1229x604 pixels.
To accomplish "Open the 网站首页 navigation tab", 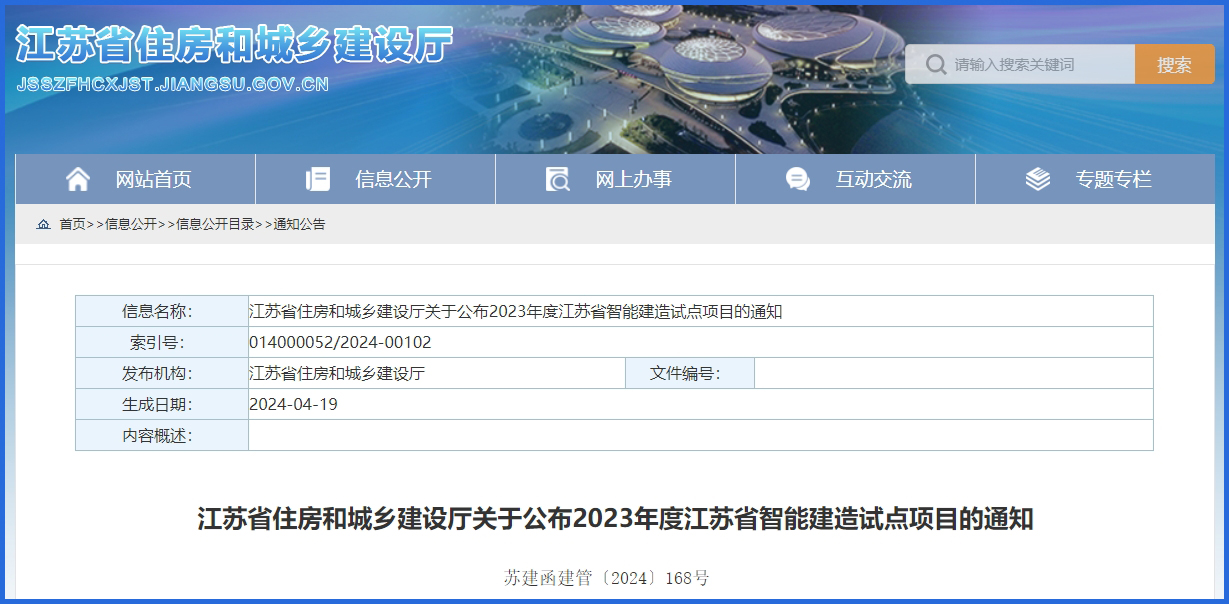I will (x=136, y=179).
